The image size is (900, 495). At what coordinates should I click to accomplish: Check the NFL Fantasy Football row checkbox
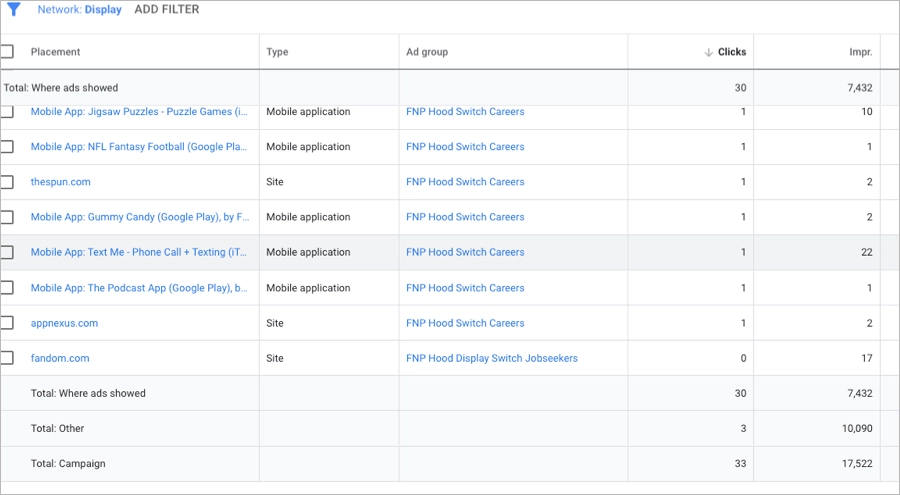pyautogui.click(x=7, y=147)
